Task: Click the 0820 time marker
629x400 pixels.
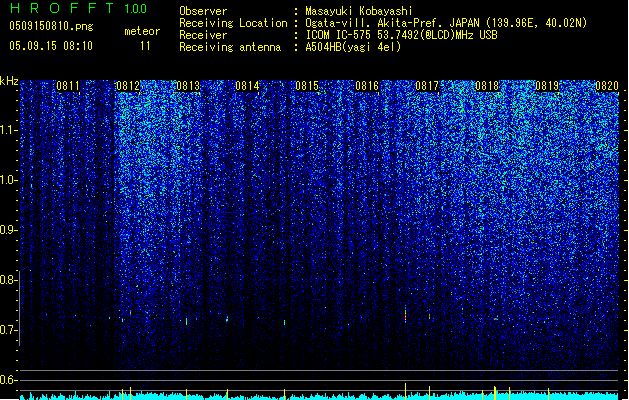Action: [607, 86]
